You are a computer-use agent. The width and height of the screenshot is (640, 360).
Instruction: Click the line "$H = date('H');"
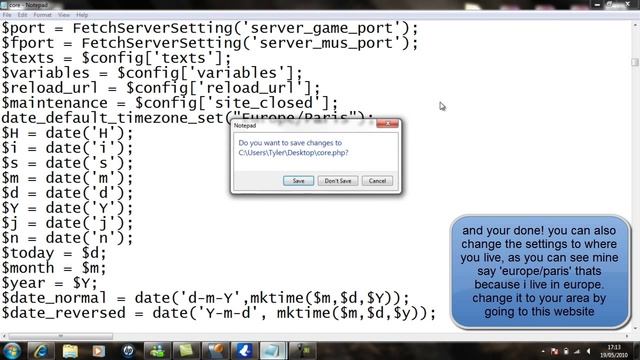67,133
